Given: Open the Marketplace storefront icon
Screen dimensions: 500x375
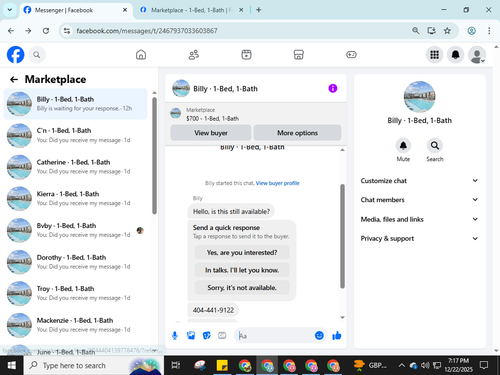Looking at the screenshot, I should click(x=299, y=55).
